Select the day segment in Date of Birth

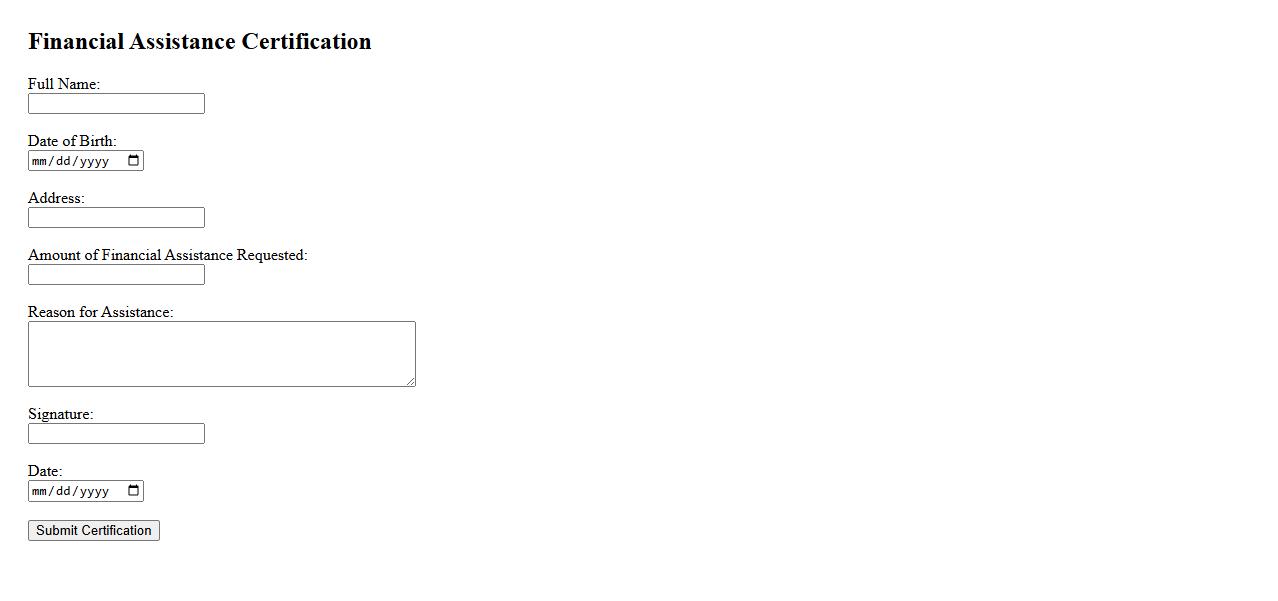coord(64,161)
